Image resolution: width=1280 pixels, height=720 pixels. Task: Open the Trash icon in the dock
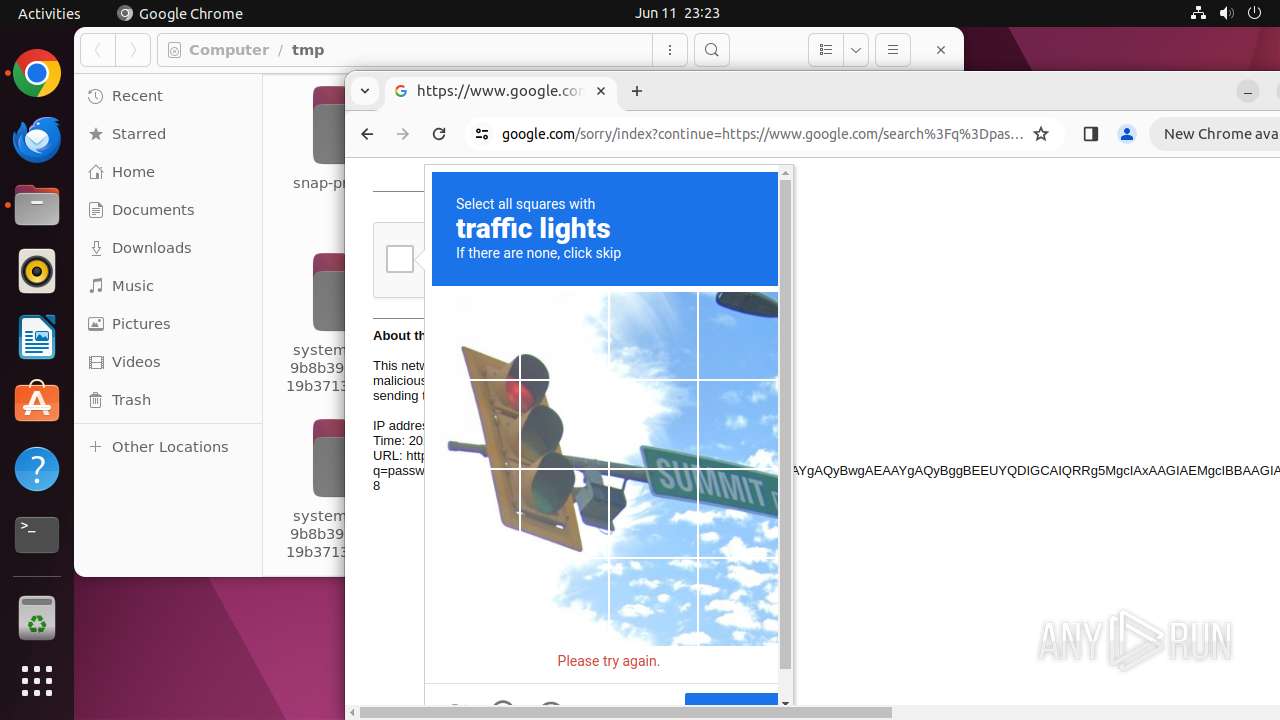37,618
